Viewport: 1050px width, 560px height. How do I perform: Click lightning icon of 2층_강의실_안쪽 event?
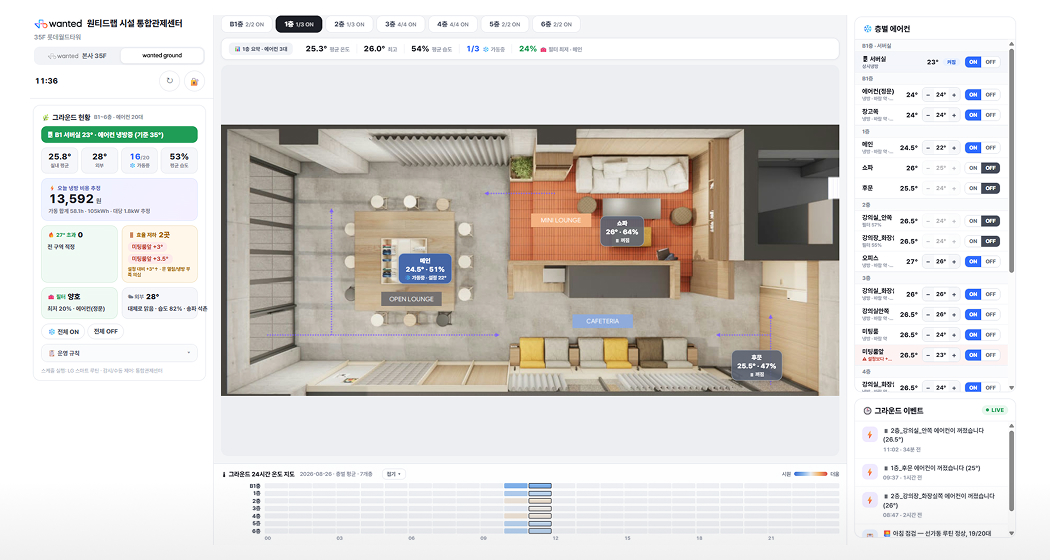[x=870, y=435]
